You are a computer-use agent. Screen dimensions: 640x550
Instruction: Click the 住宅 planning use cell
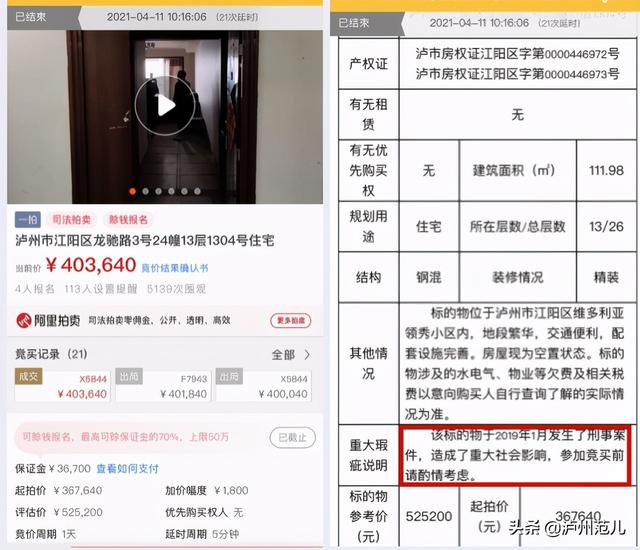[x=429, y=226]
